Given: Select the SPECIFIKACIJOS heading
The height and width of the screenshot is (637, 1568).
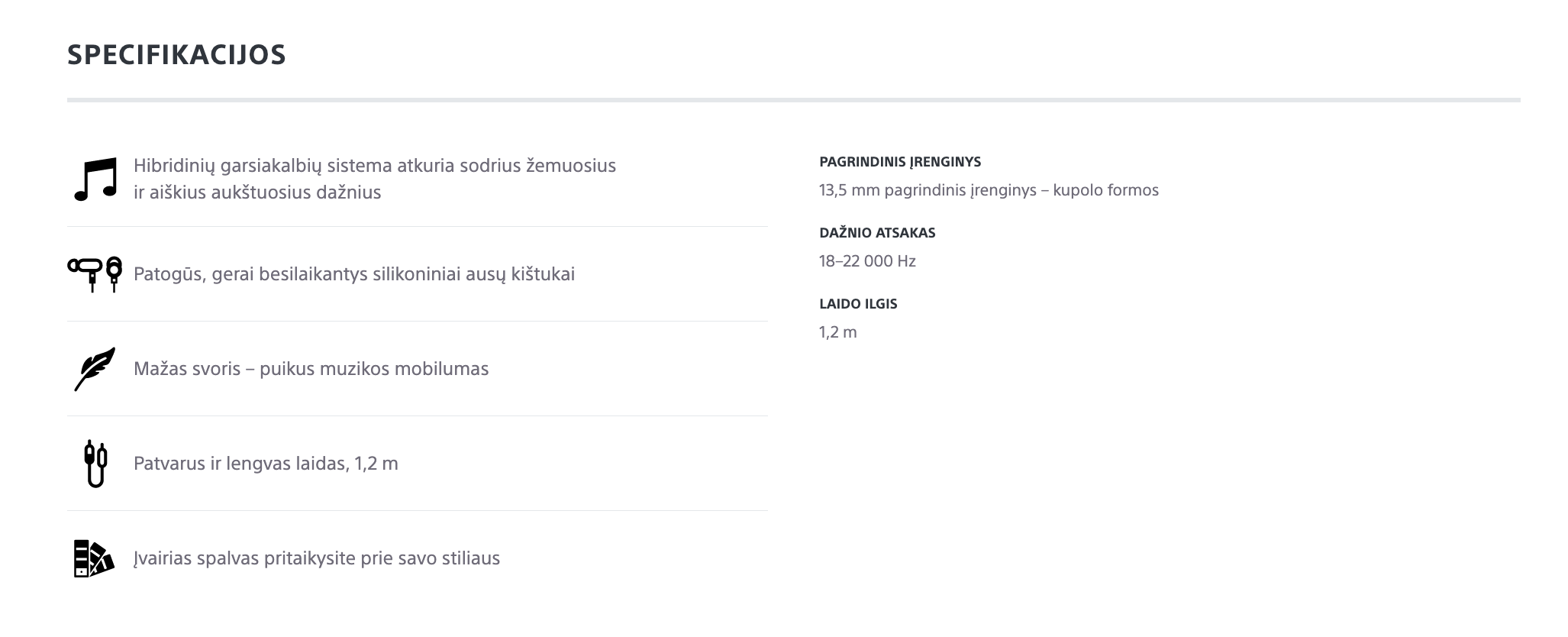Looking at the screenshot, I should [x=176, y=55].
